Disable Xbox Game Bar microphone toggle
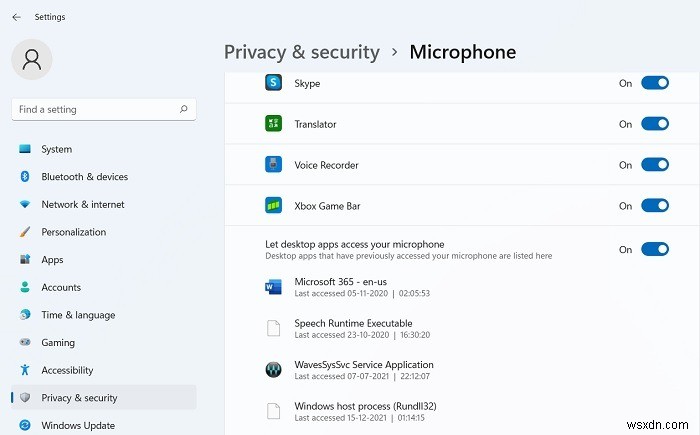This screenshot has width=700, height=435. pyautogui.click(x=655, y=205)
